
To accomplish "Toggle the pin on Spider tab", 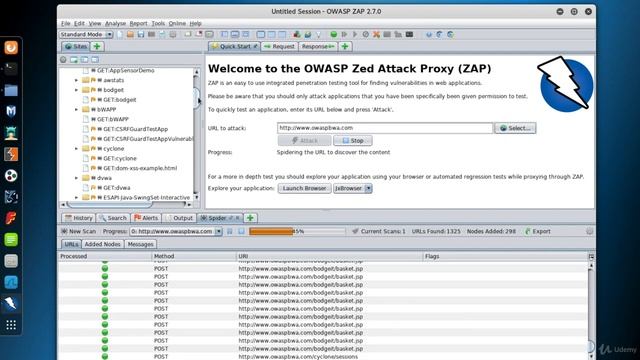I will coord(231,218).
